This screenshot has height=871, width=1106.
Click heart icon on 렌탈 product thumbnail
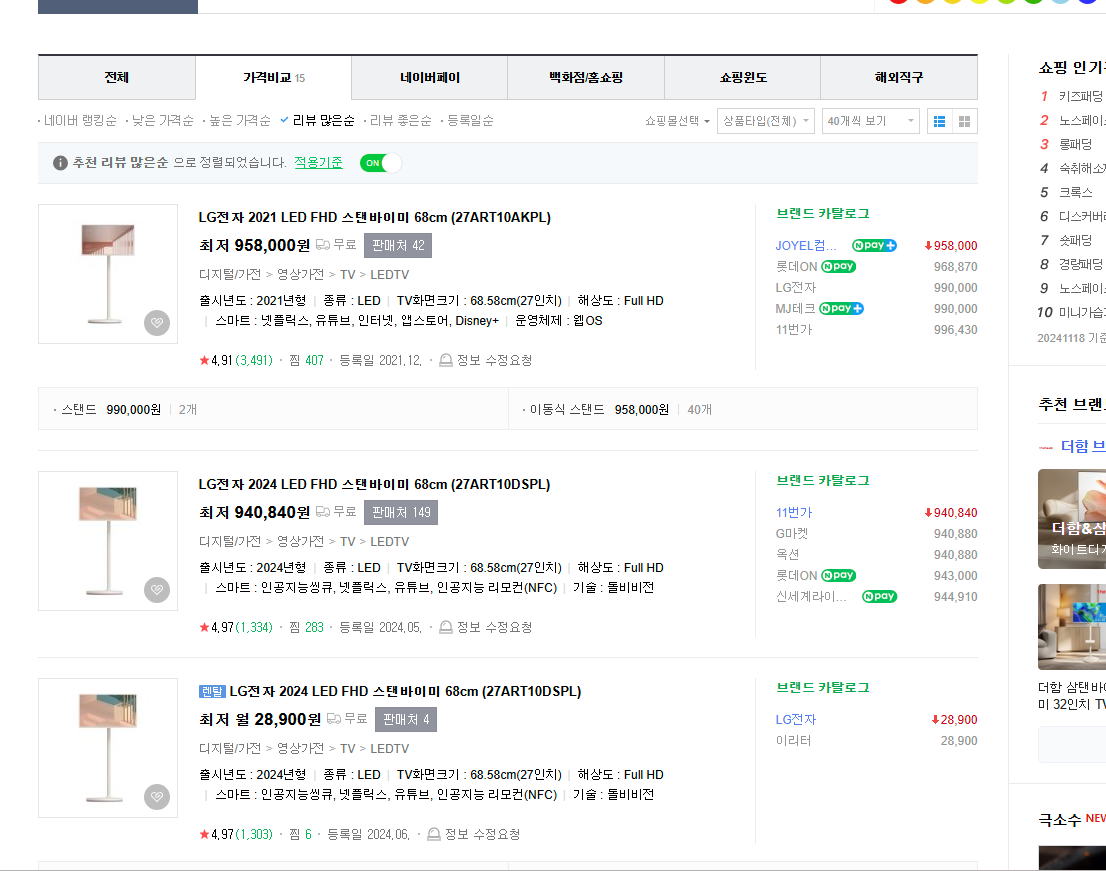[157, 797]
